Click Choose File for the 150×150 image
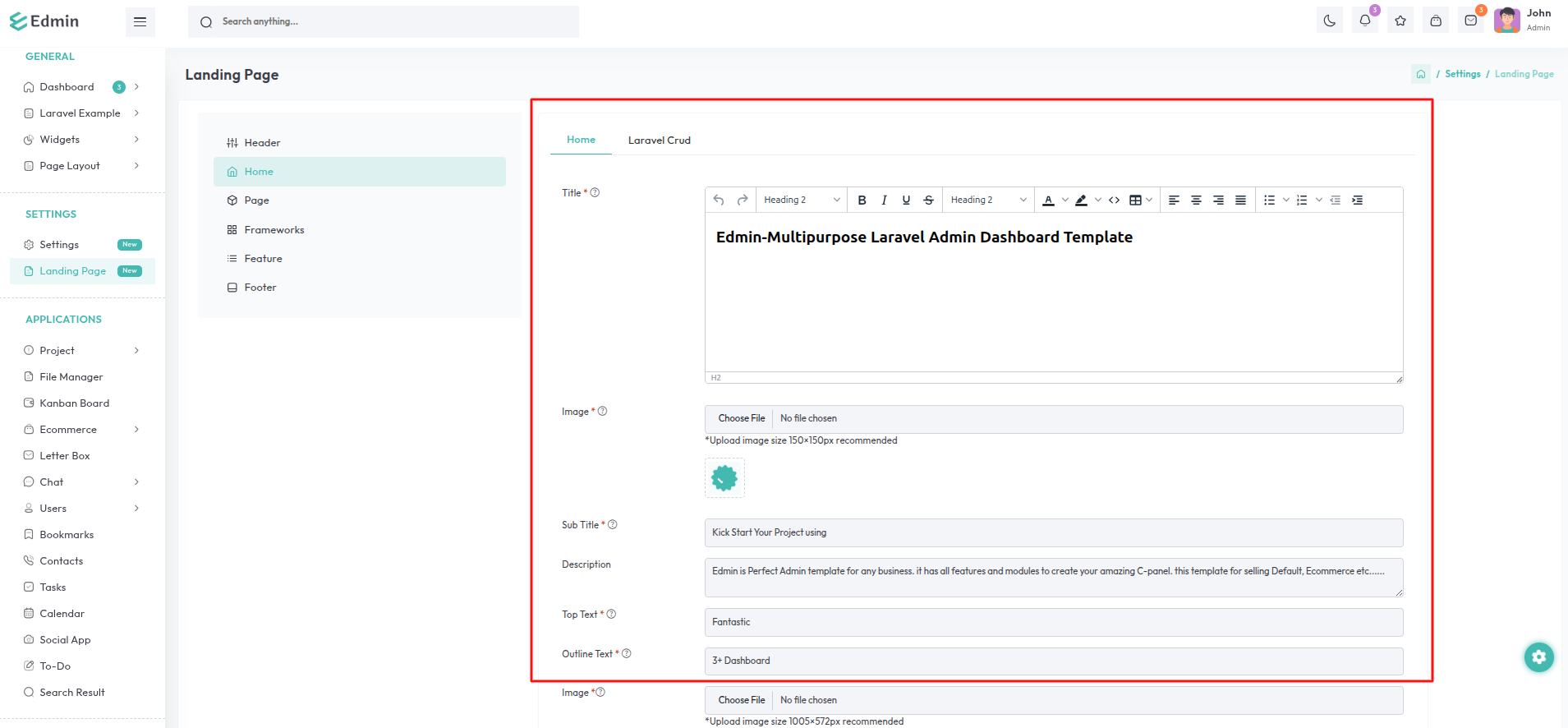Viewport: 1568px width, 728px height. 741,418
